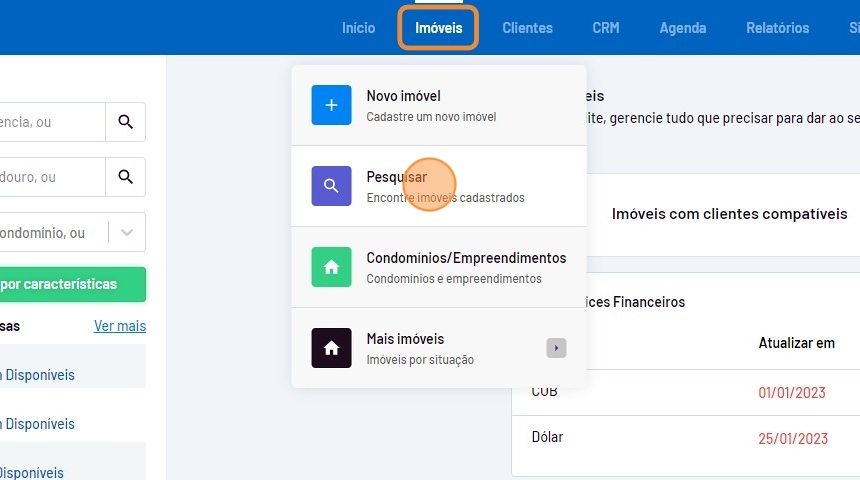The image size is (860, 480).
Task: Click the green 'por características' button
Action: coord(72,284)
